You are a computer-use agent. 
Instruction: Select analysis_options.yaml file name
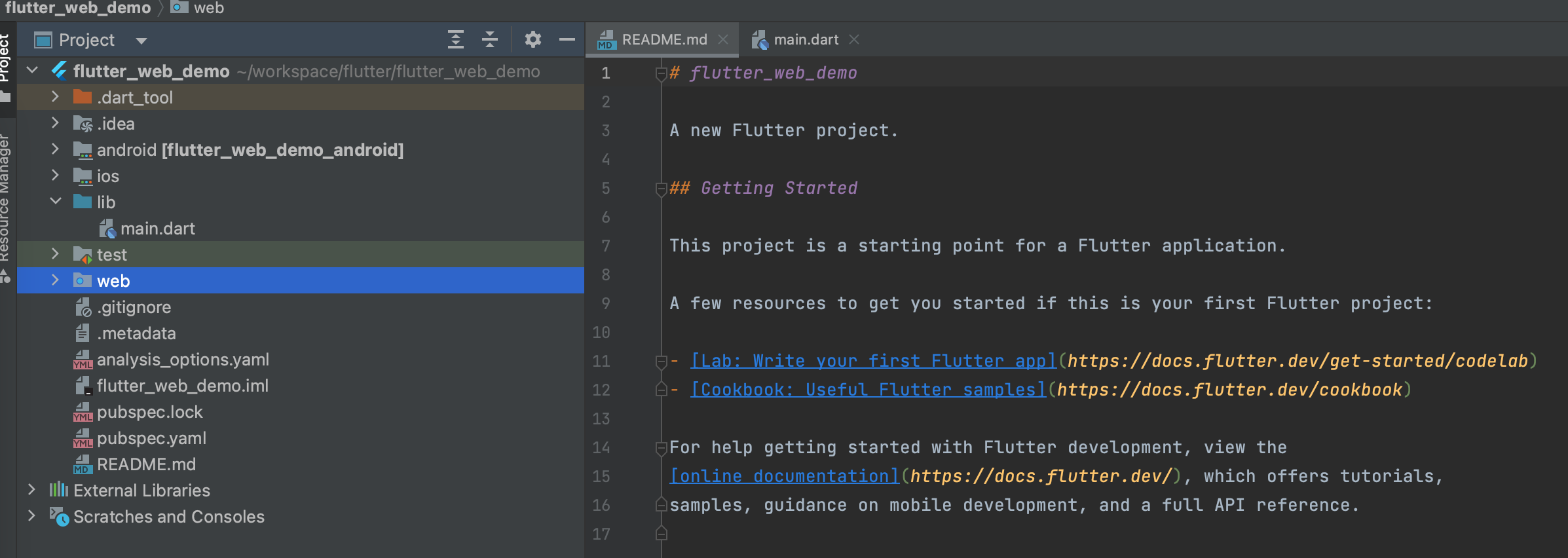point(183,360)
